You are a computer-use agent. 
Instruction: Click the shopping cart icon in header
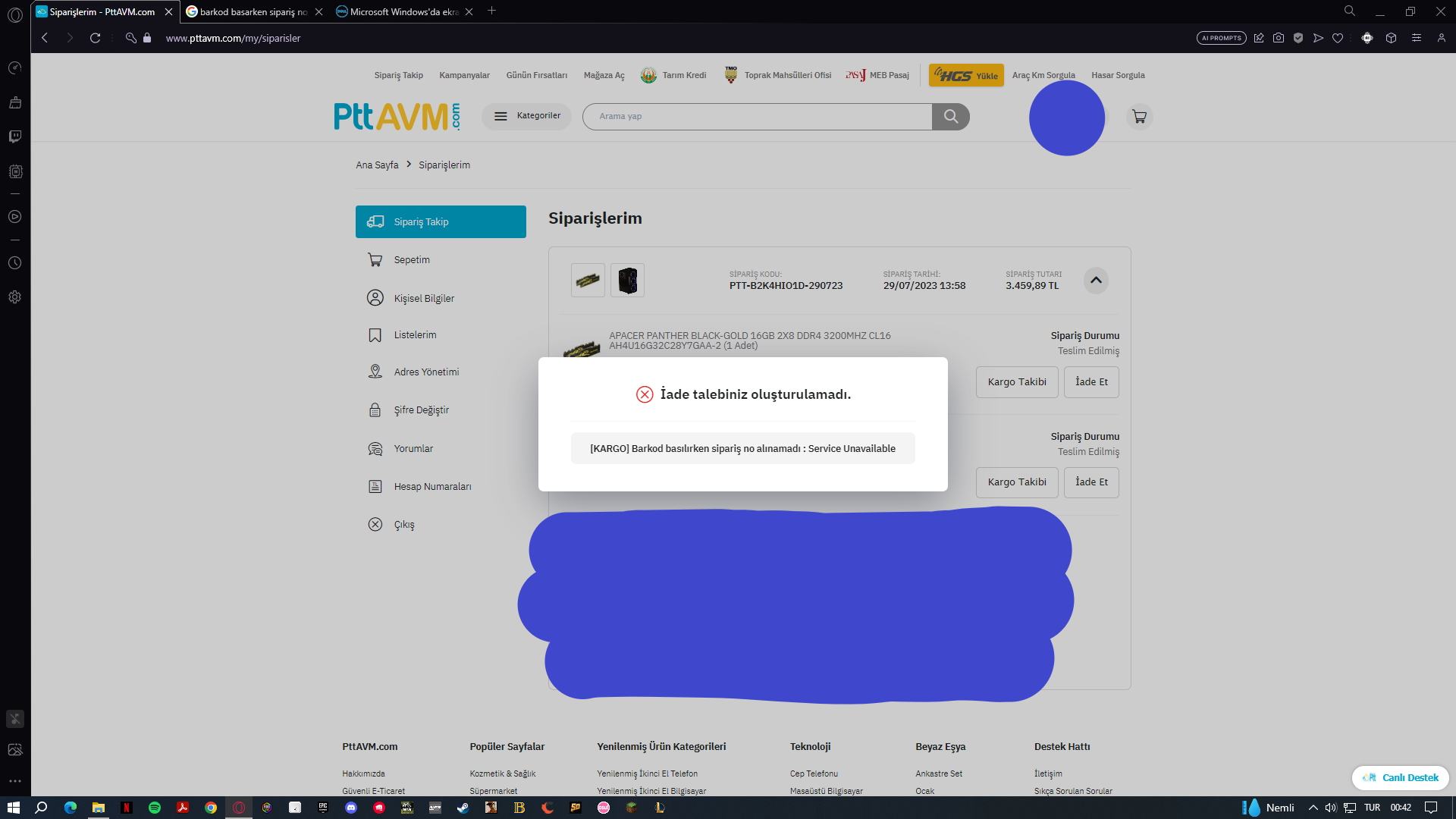[1139, 117]
